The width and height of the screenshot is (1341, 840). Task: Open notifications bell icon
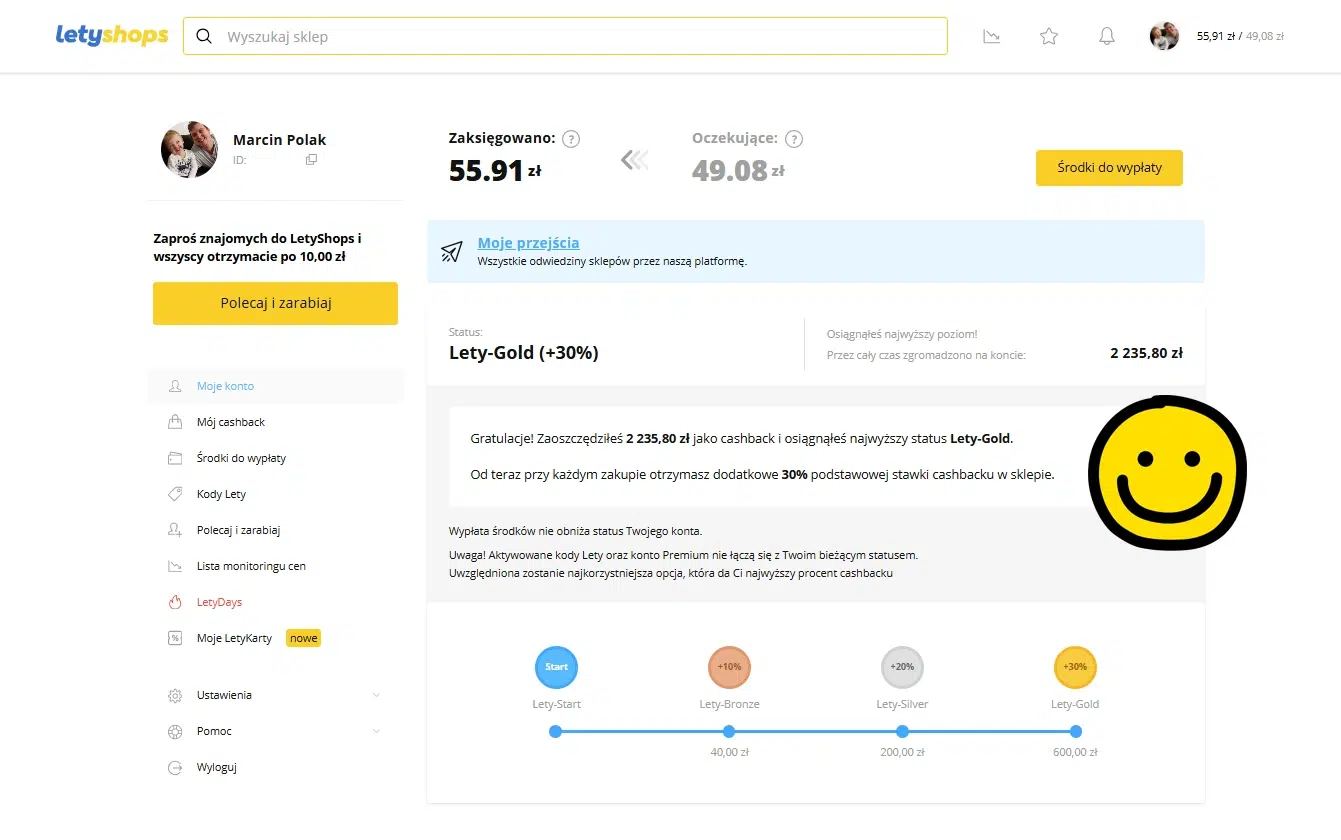pos(1107,37)
